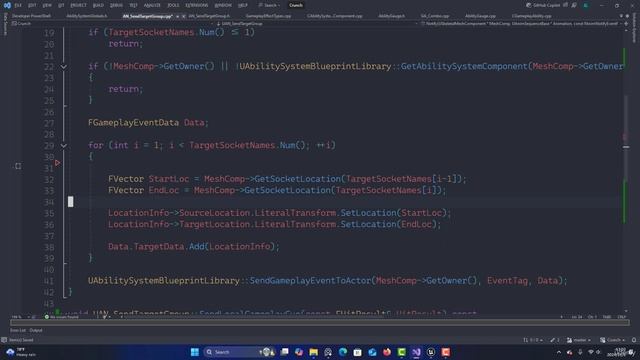Viewport: 640px width, 360px height.
Task: Switch to CGameplayAbility.cpp tab
Action: (x=531, y=16)
